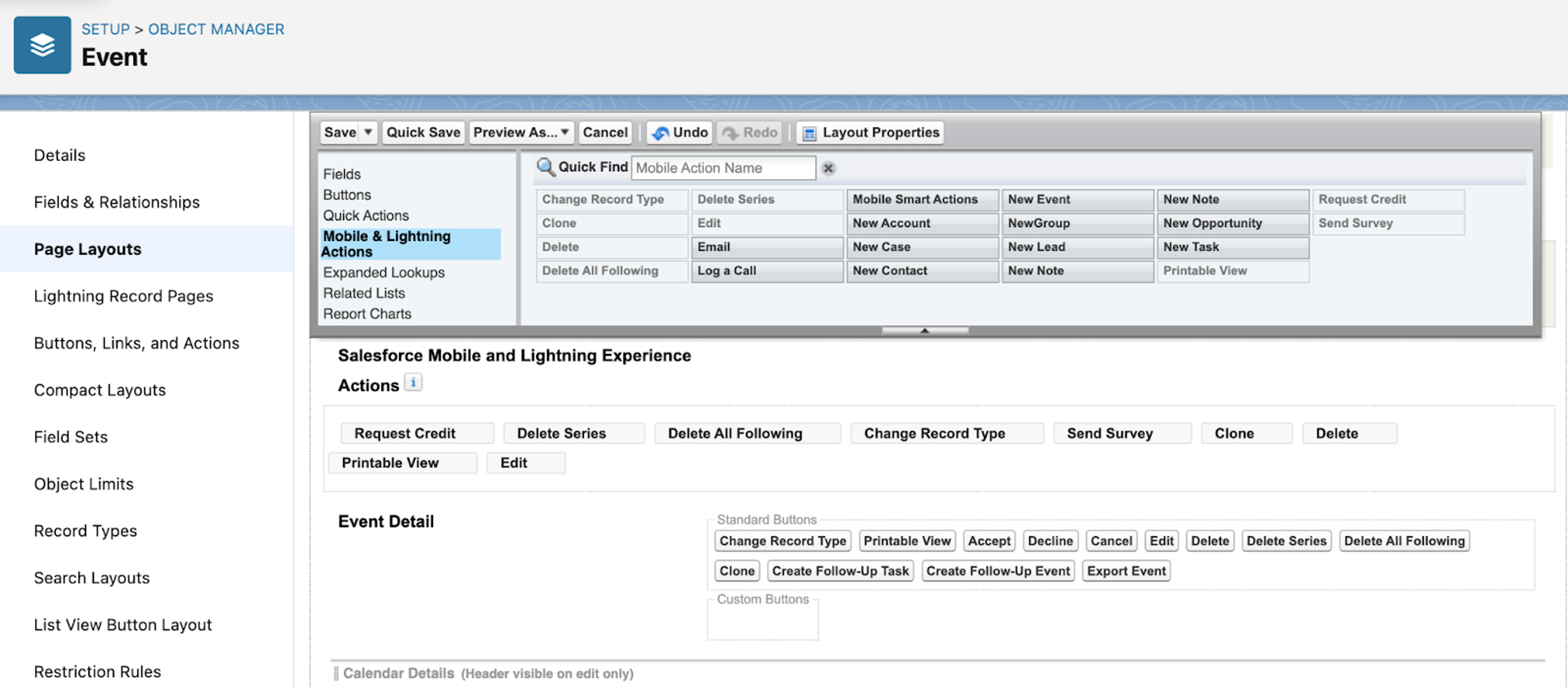This screenshot has height=689, width=1568.
Task: Follow the SETUP breadcrumb link
Action: pyautogui.click(x=105, y=29)
